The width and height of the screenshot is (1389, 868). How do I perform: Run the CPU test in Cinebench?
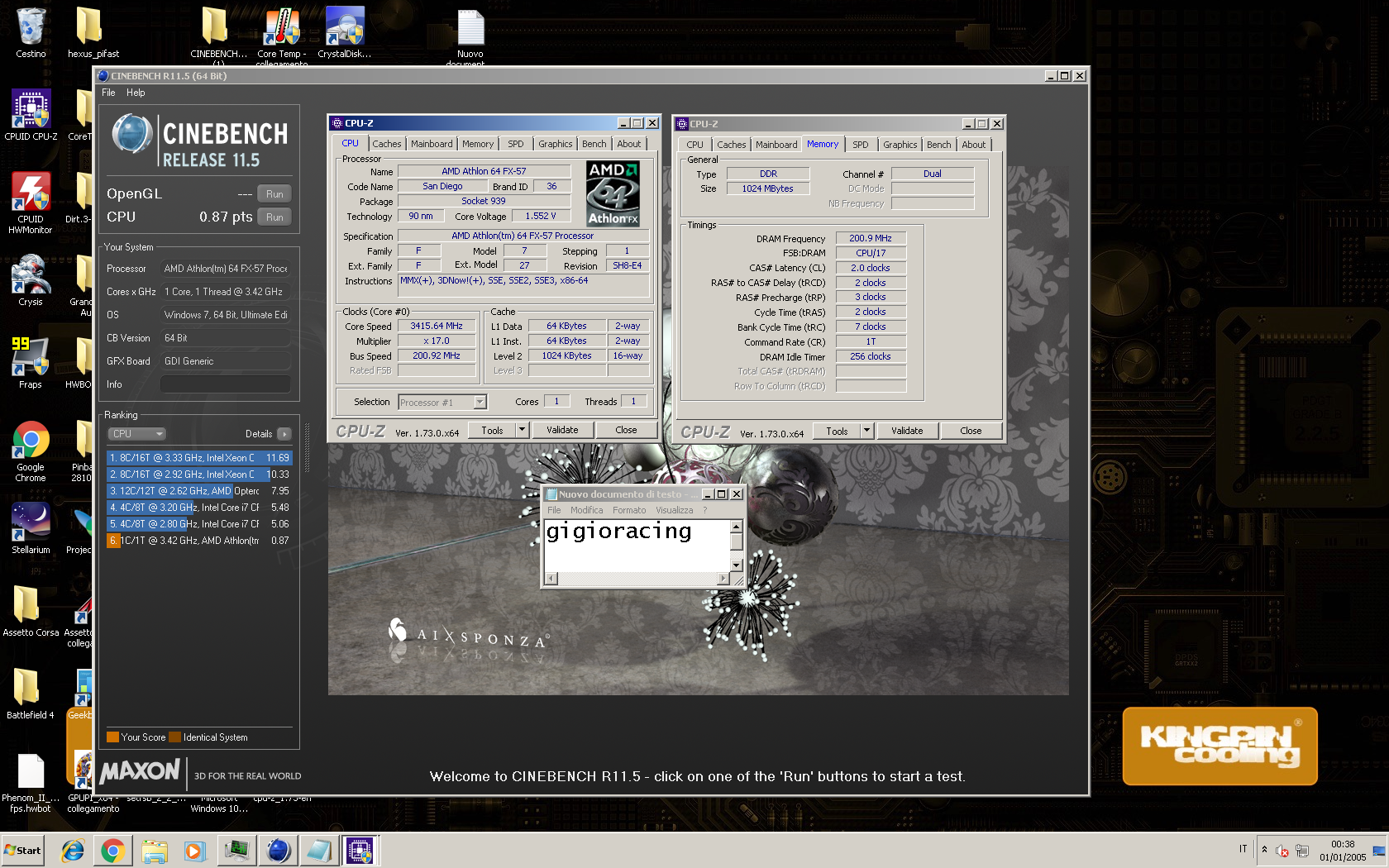pyautogui.click(x=274, y=217)
